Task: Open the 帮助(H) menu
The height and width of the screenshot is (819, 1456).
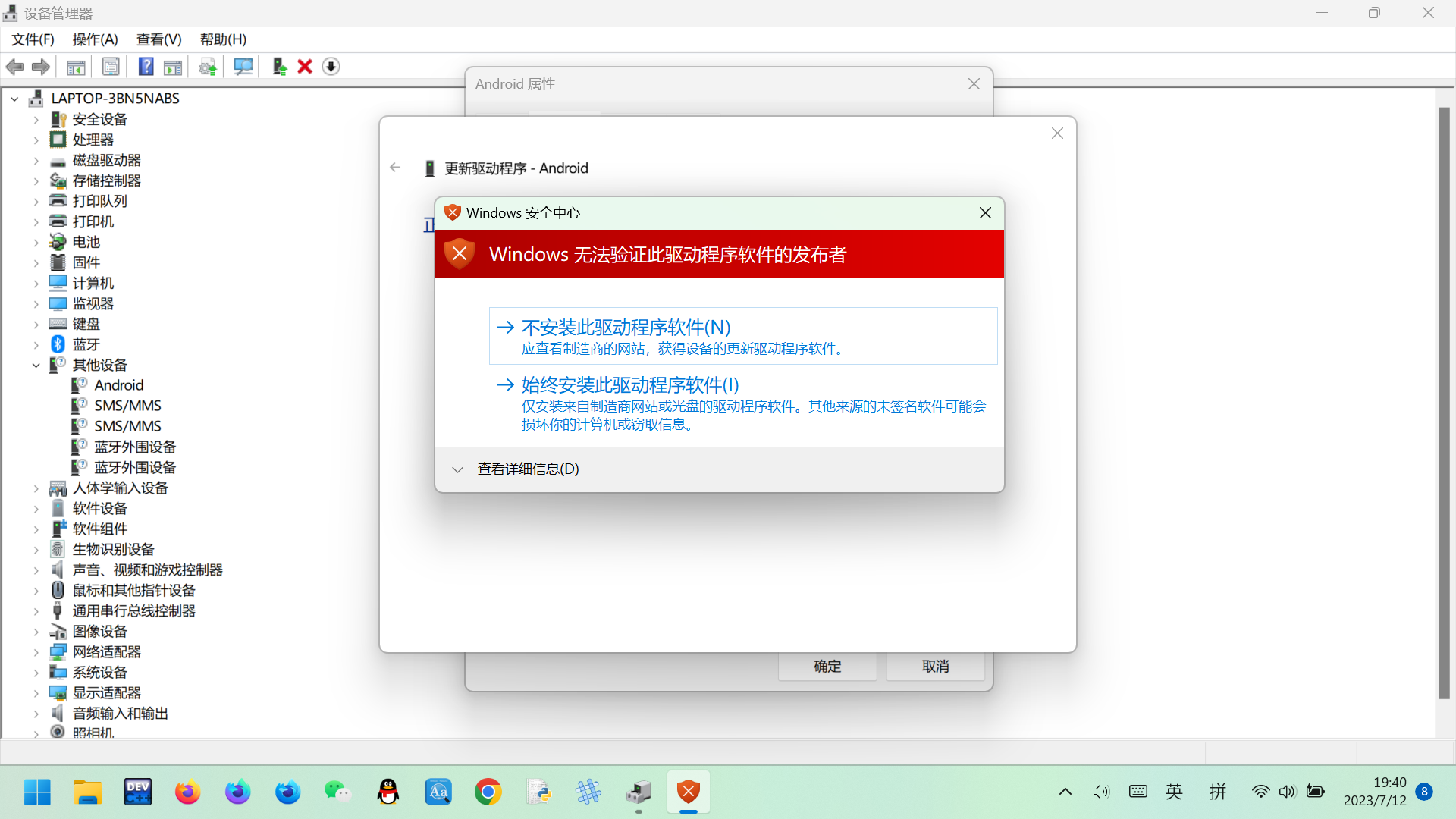Action: (223, 39)
